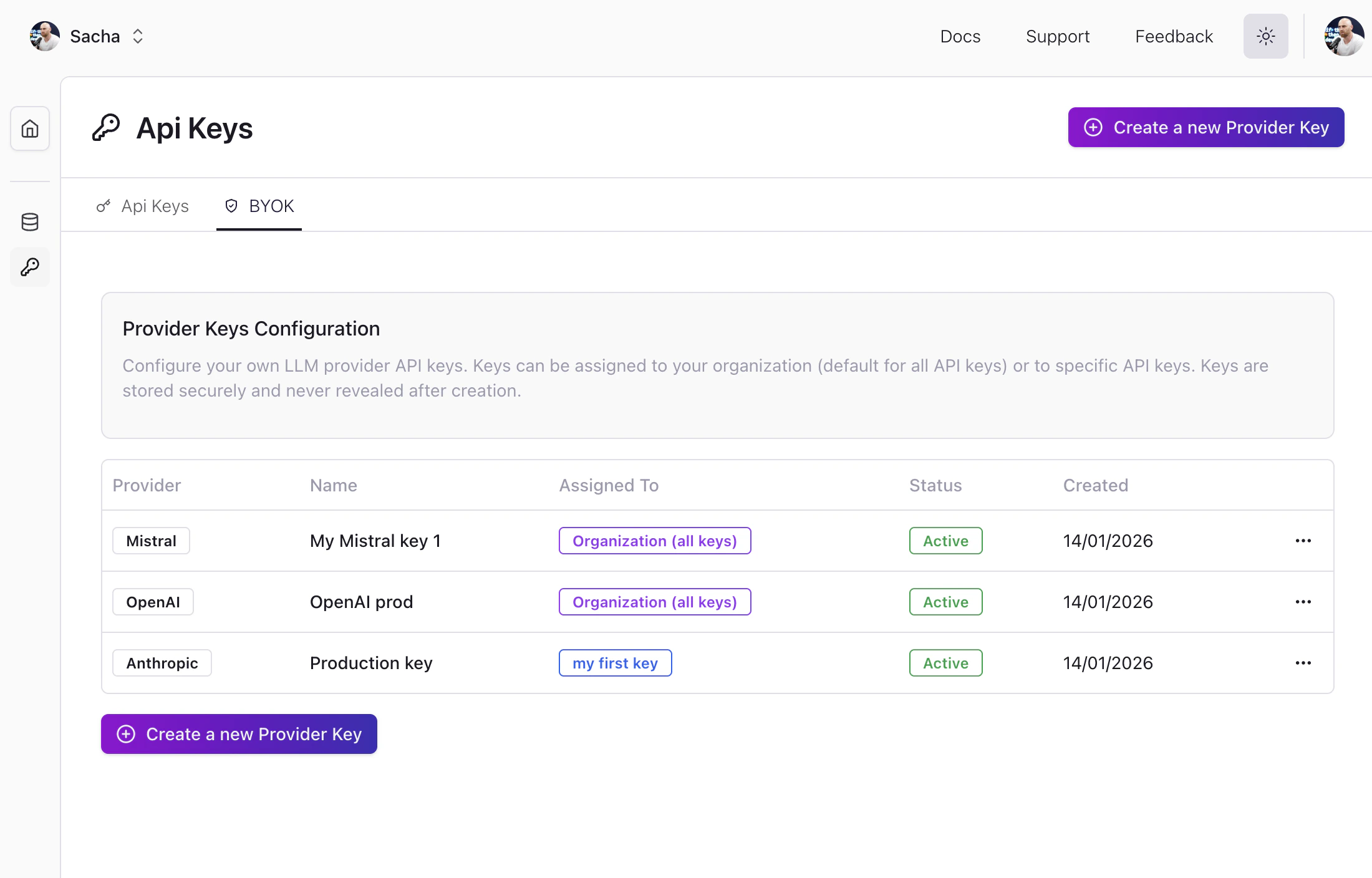Open actions menu for My Mistral key 1
This screenshot has height=878, width=1372.
click(x=1303, y=541)
